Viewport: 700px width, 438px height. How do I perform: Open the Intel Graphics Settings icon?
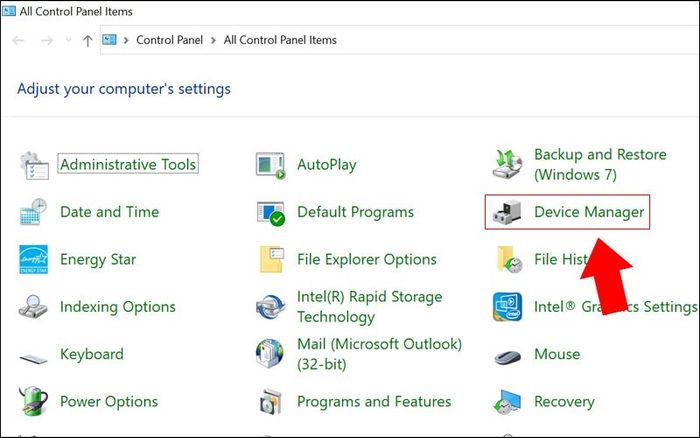click(x=508, y=307)
